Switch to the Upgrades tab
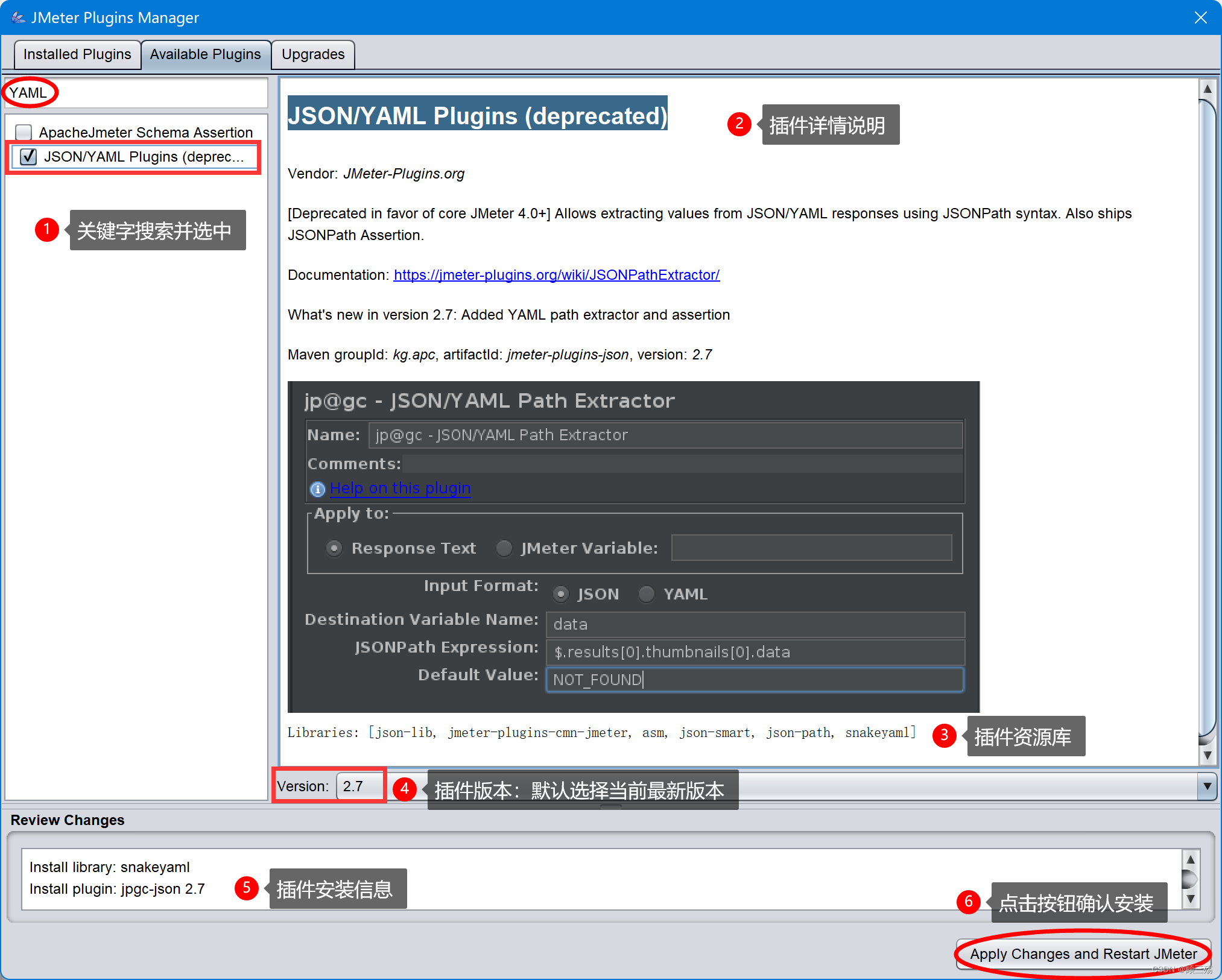The height and width of the screenshot is (980, 1222). (x=312, y=54)
